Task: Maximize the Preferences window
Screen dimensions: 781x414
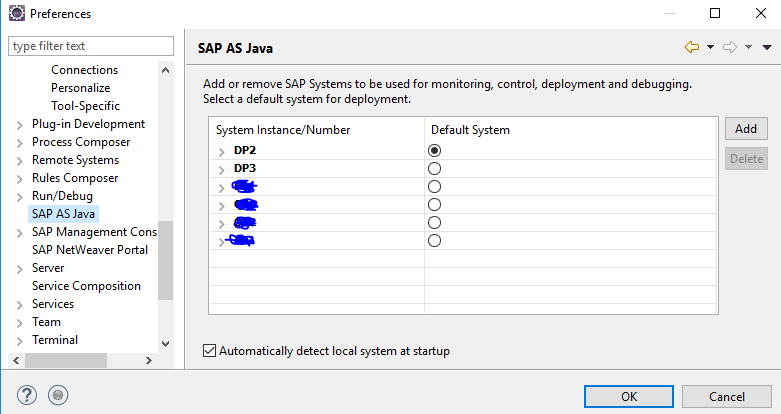Action: click(715, 13)
